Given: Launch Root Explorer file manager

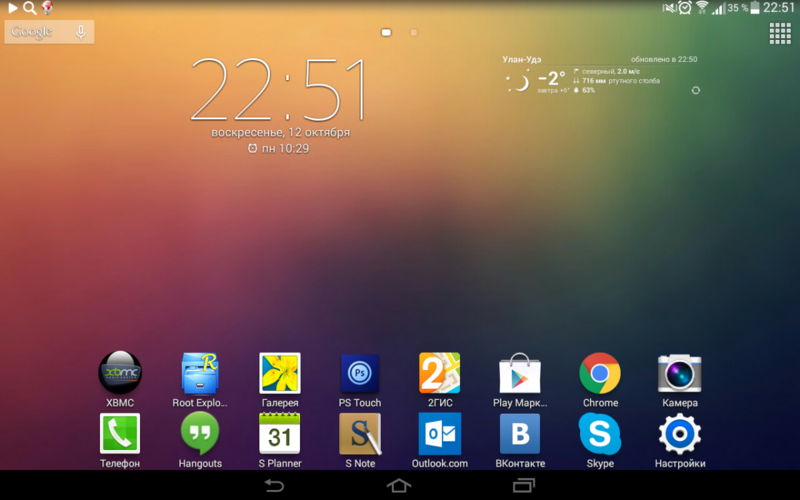Looking at the screenshot, I should click(200, 373).
